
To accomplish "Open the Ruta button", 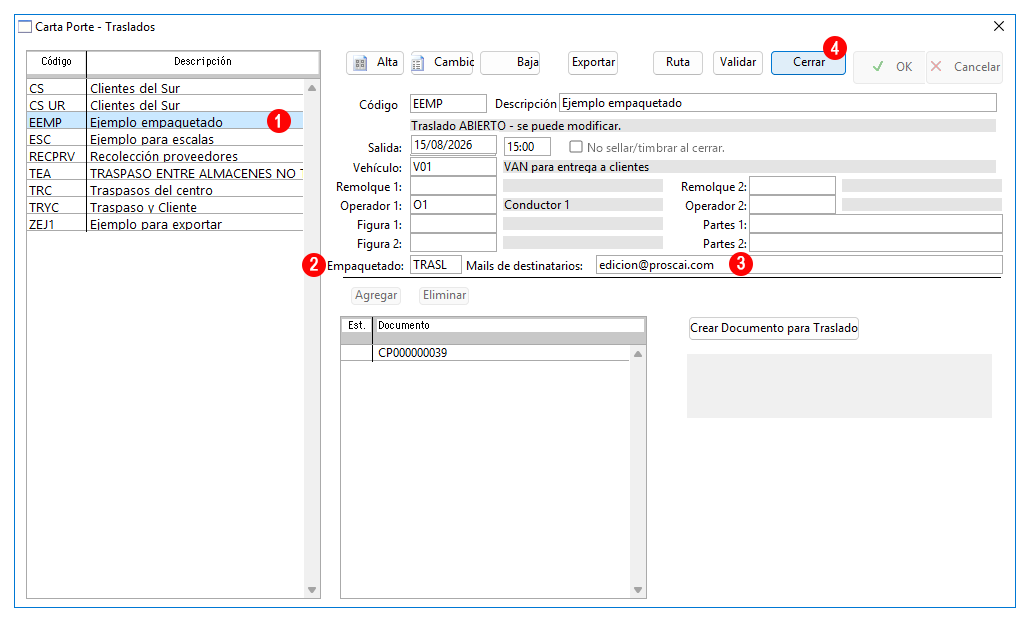I will 678,63.
